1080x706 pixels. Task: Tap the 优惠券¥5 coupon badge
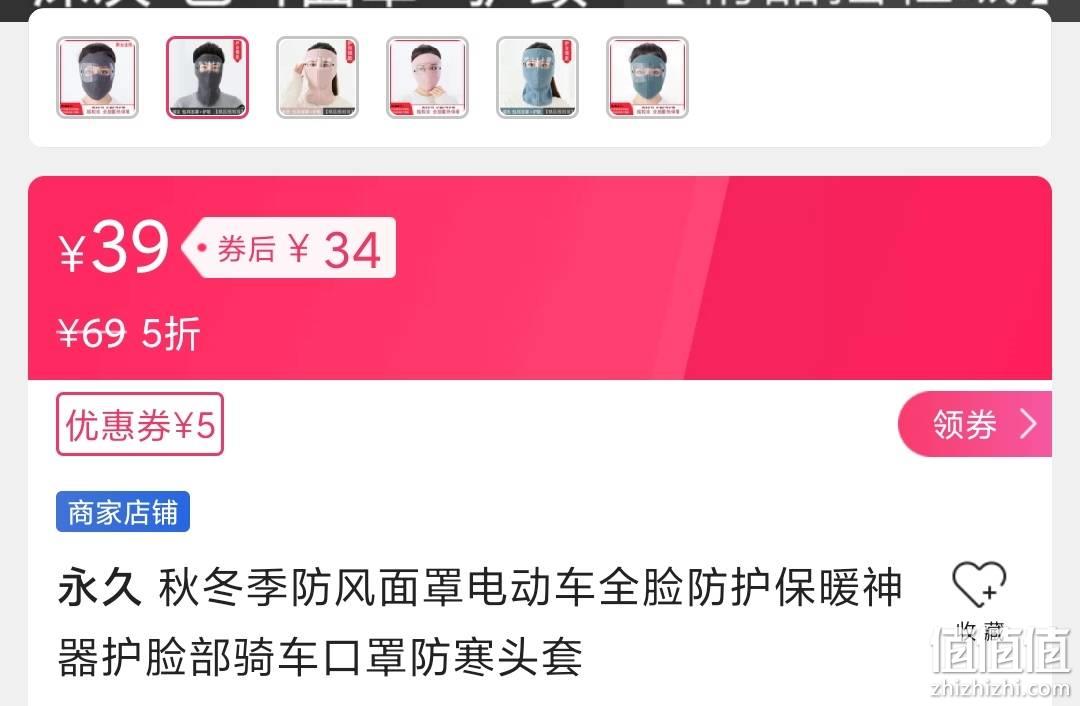[140, 424]
